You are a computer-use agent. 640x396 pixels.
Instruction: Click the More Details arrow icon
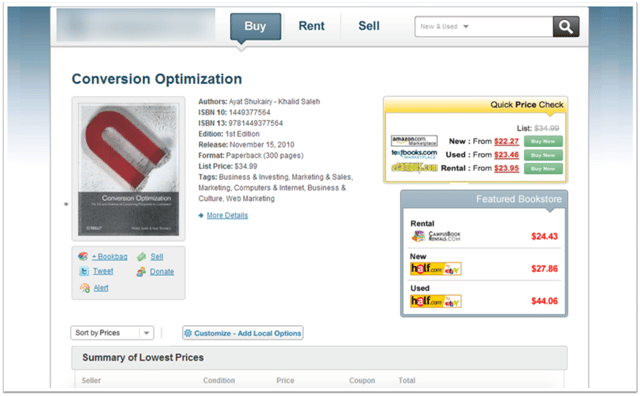[201, 215]
